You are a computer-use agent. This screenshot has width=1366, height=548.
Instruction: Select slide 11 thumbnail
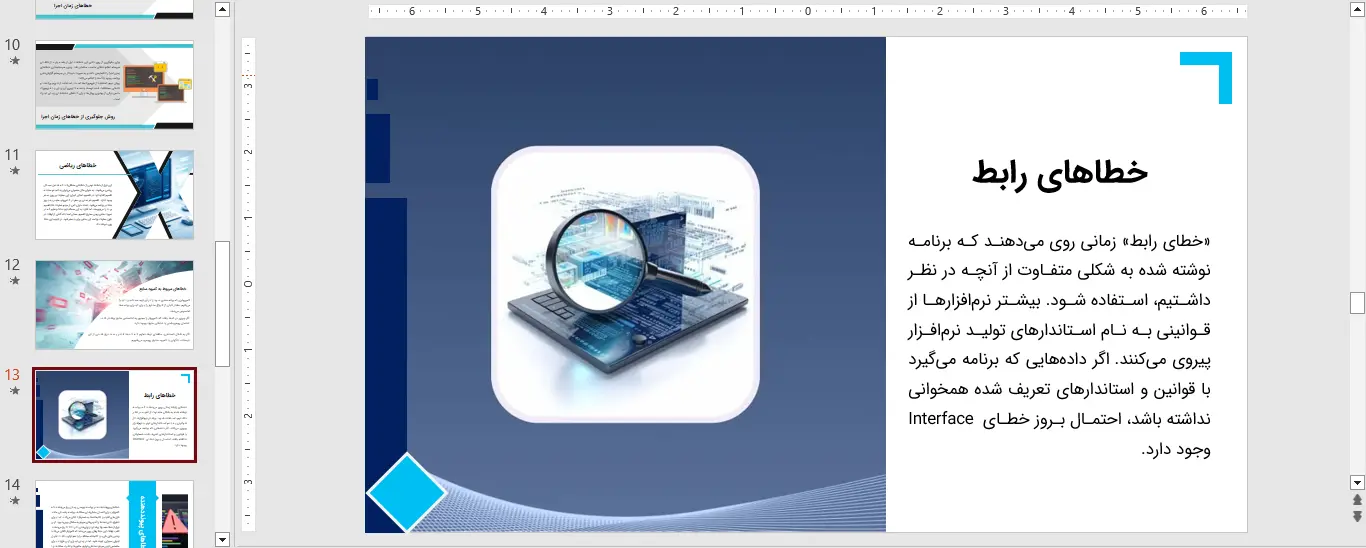click(x=115, y=195)
